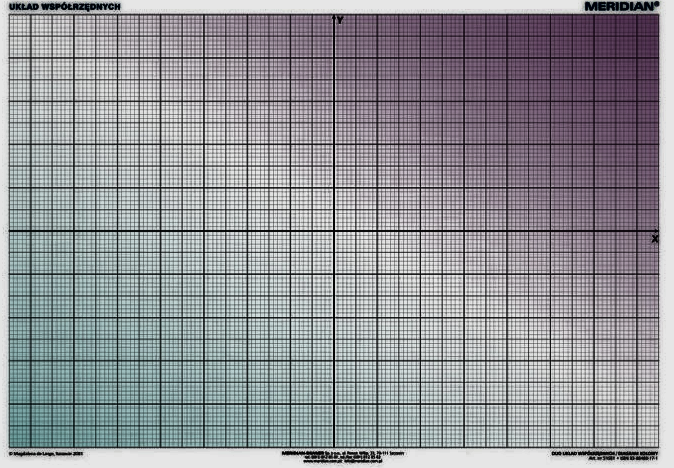Click the origin where the axes intersect
674x468 pixels.
tap(334, 231)
